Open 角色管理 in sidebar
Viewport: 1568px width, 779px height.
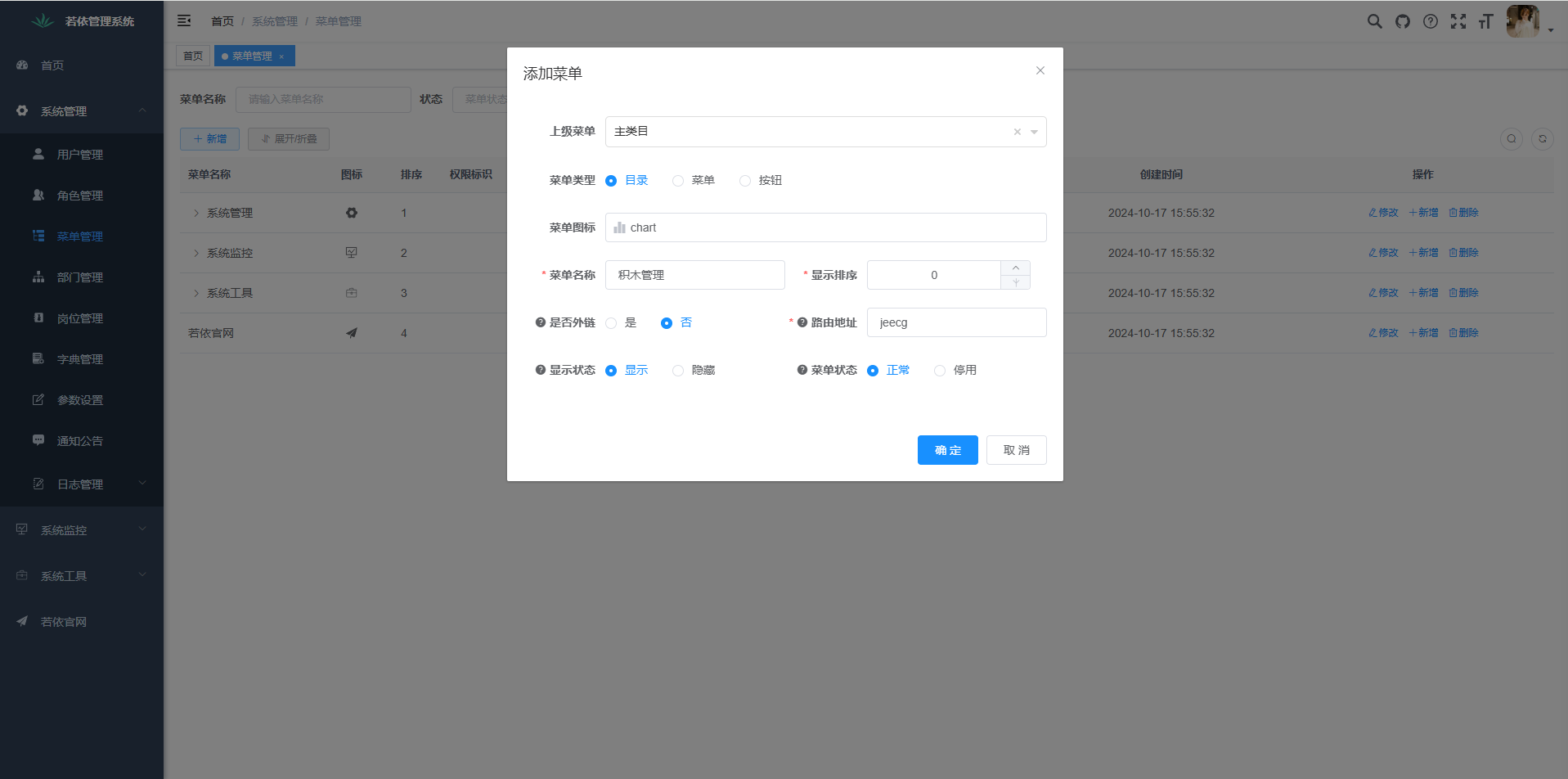82,196
